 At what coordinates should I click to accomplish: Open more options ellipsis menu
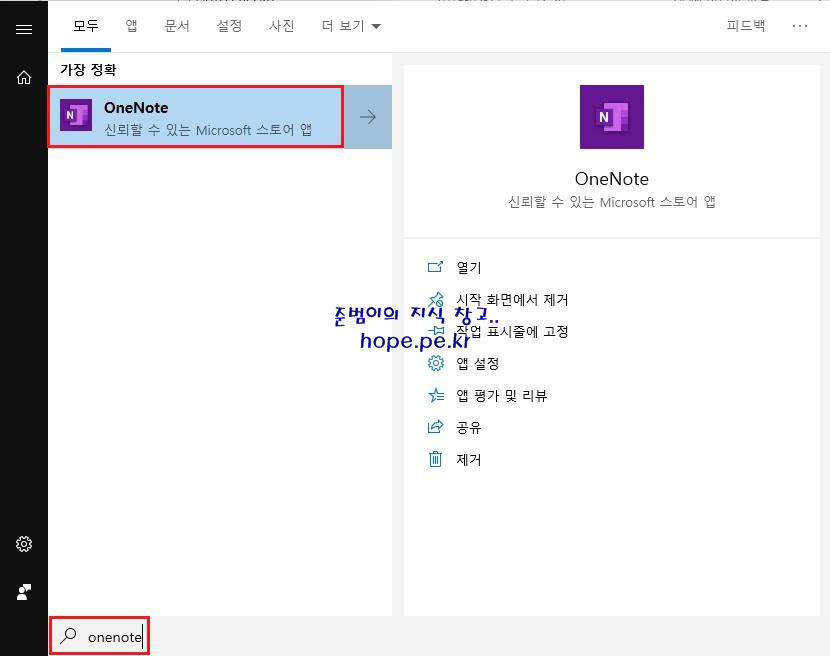click(799, 26)
